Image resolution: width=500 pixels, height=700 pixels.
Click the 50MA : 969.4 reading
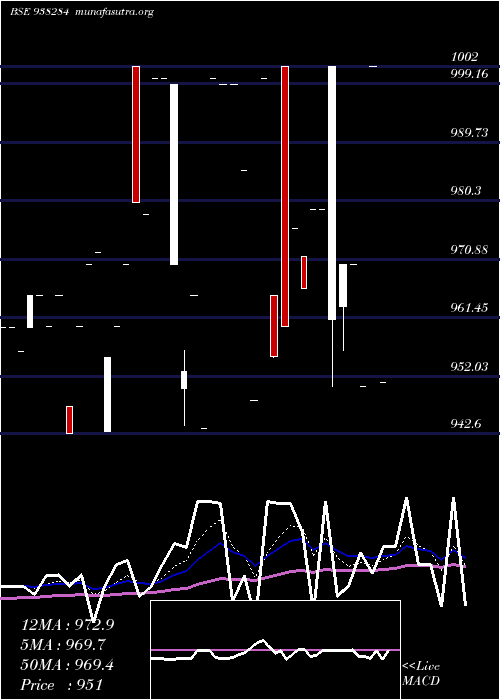point(67,665)
